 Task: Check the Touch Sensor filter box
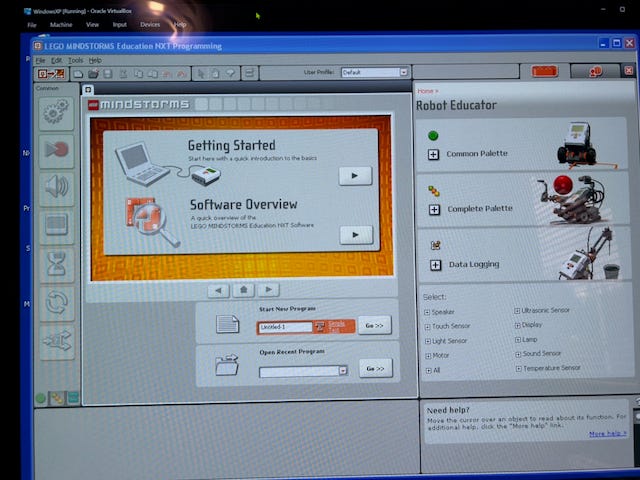(x=427, y=327)
